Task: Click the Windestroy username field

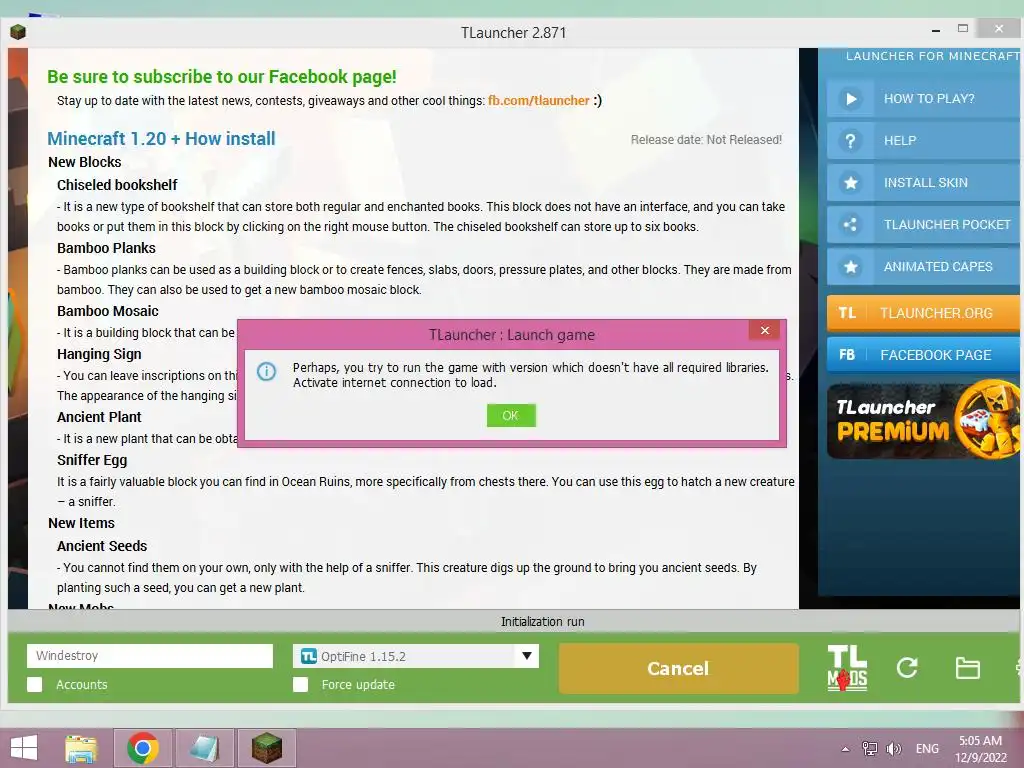Action: [x=150, y=656]
